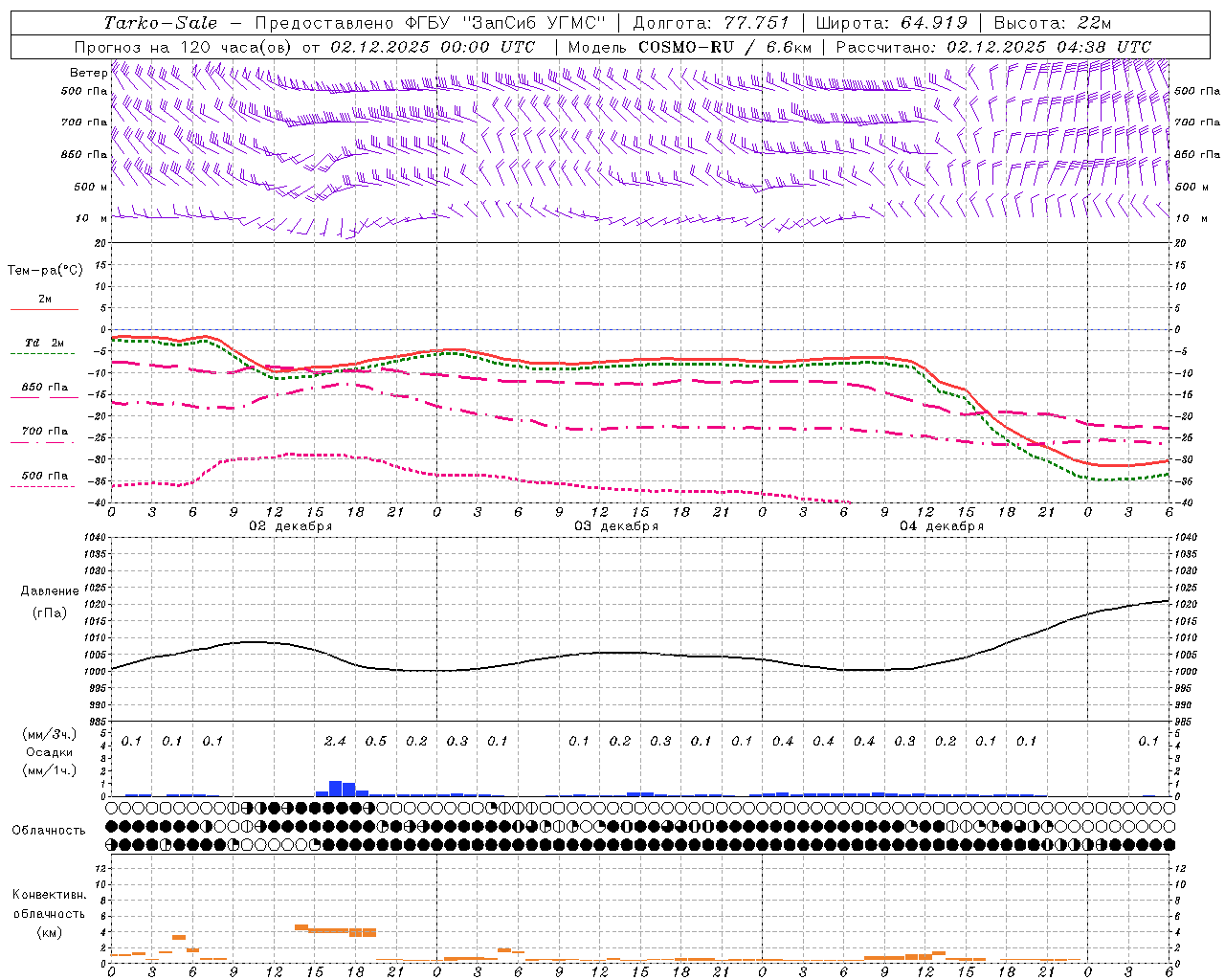The width and height of the screenshot is (1225, 980).
Task: Click the tallest blue precipitation bar
Action: (x=335, y=789)
